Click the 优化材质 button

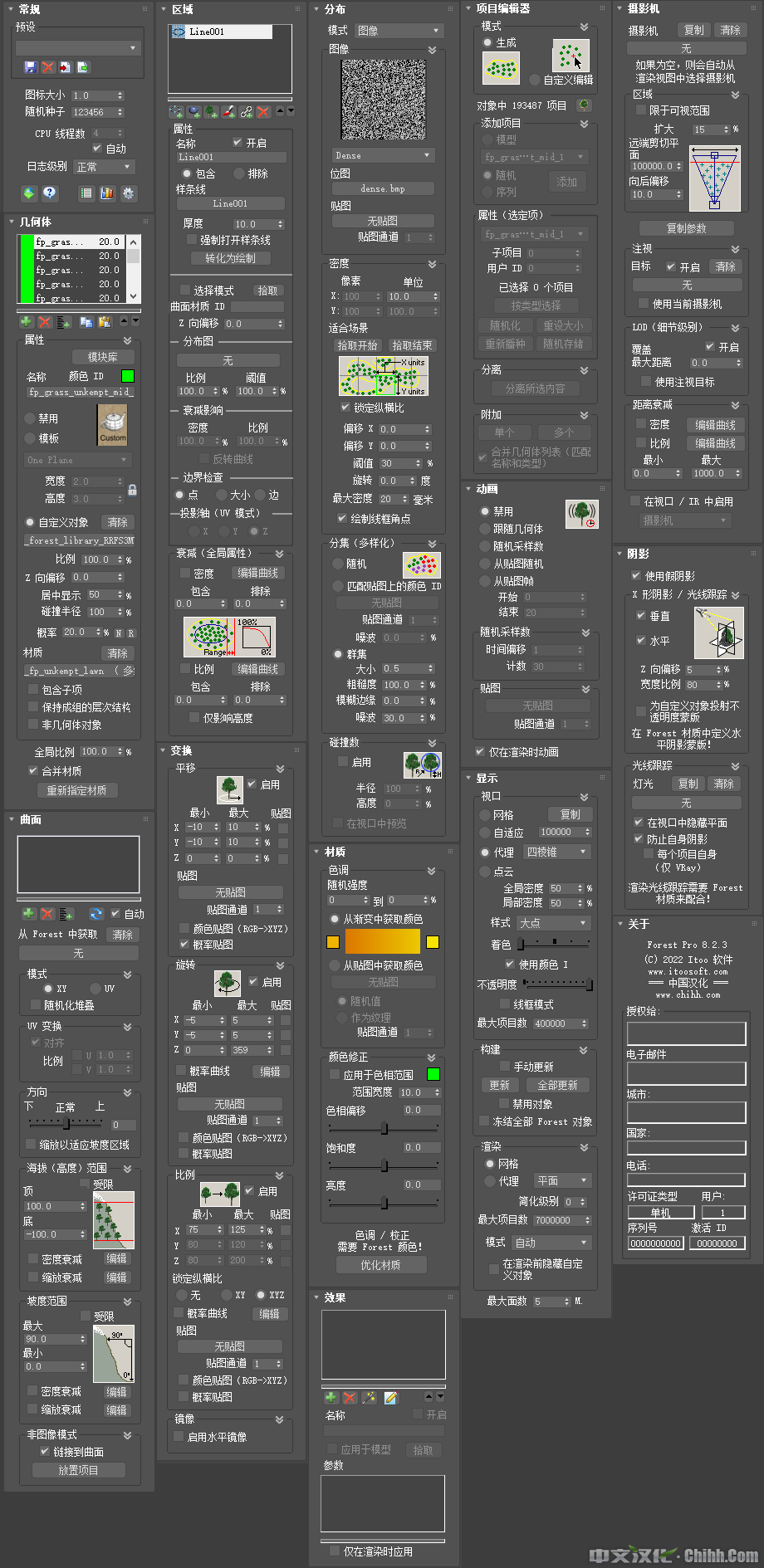point(381,1265)
